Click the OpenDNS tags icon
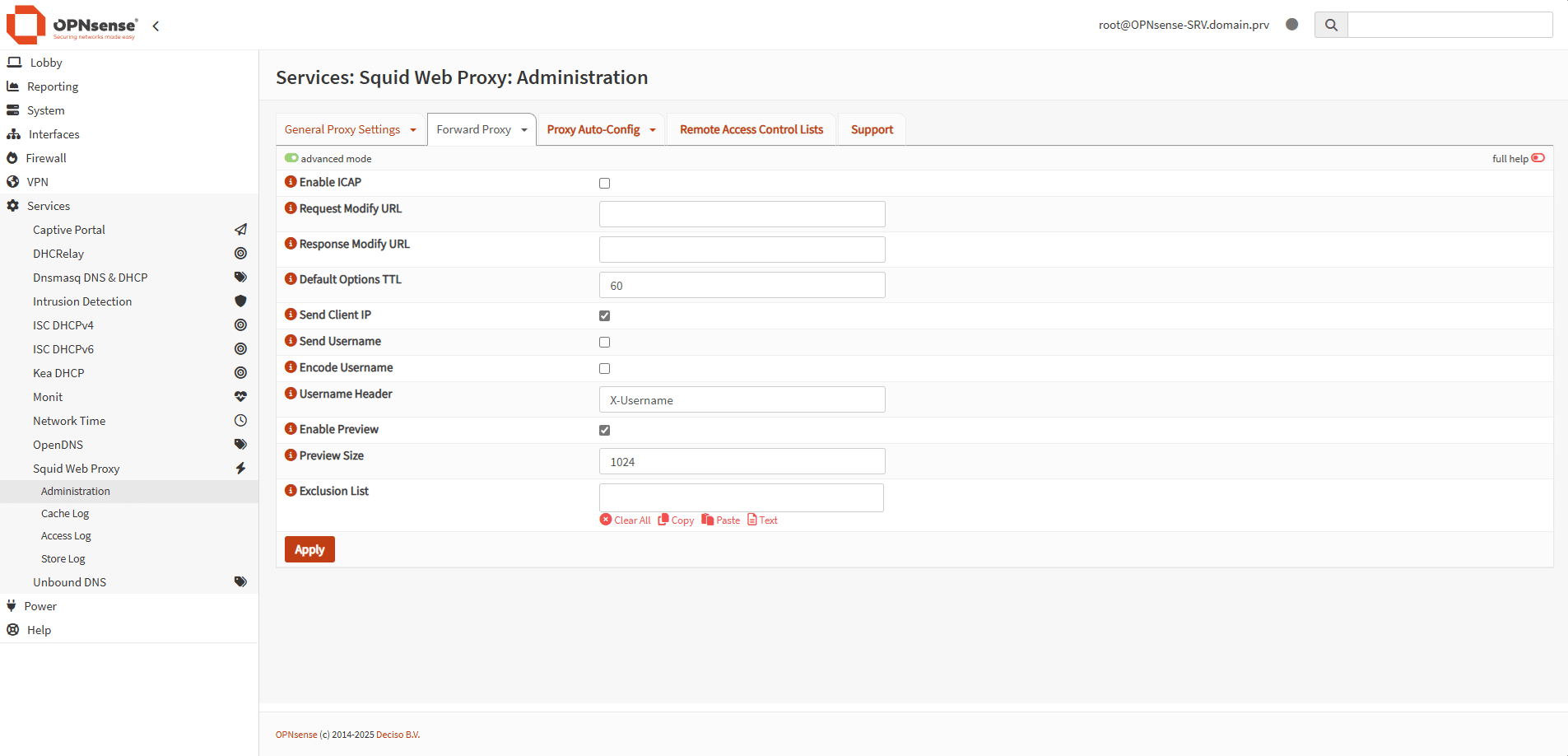 [x=240, y=445]
